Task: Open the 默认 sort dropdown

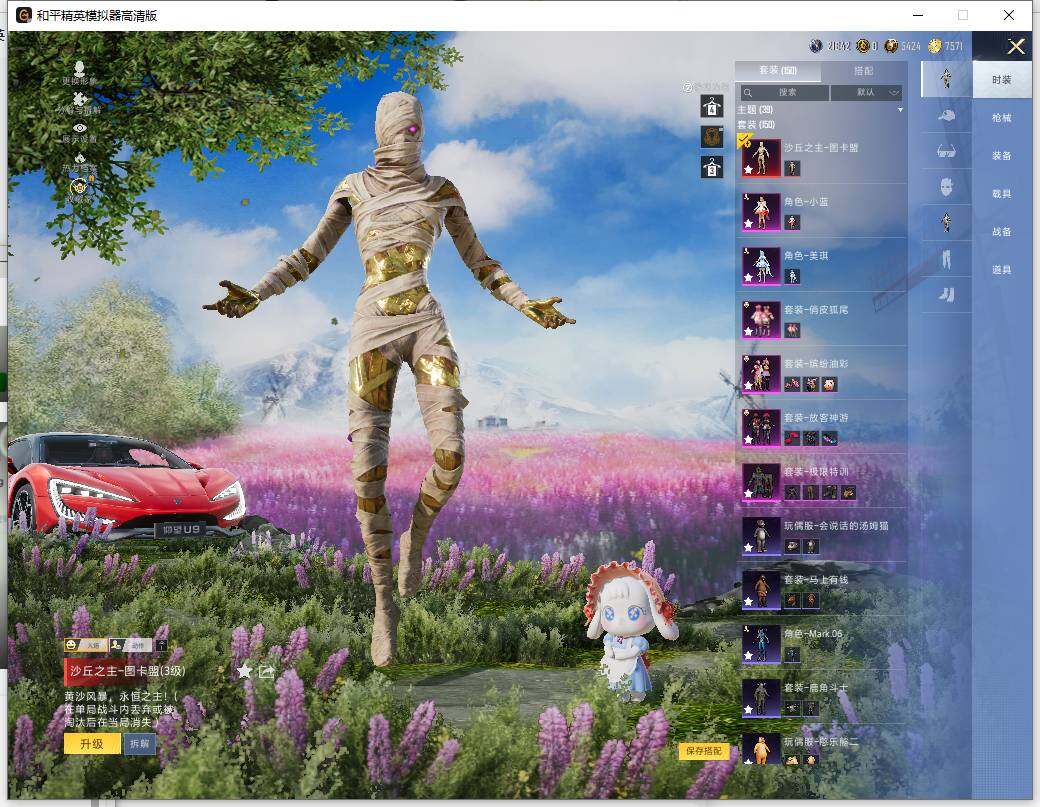Action: [866, 93]
